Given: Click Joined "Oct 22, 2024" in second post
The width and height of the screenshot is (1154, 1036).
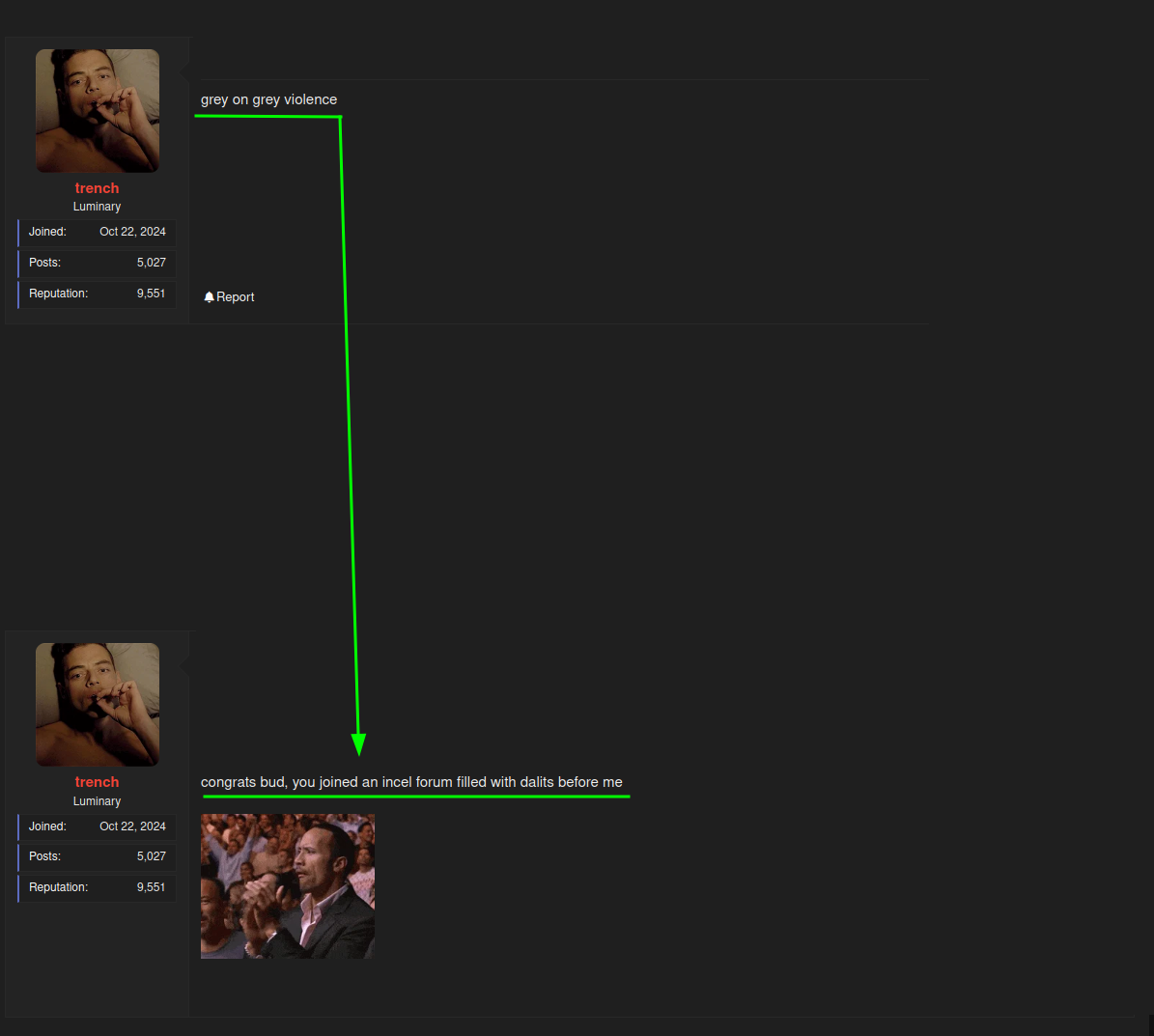Looking at the screenshot, I should tap(132, 826).
